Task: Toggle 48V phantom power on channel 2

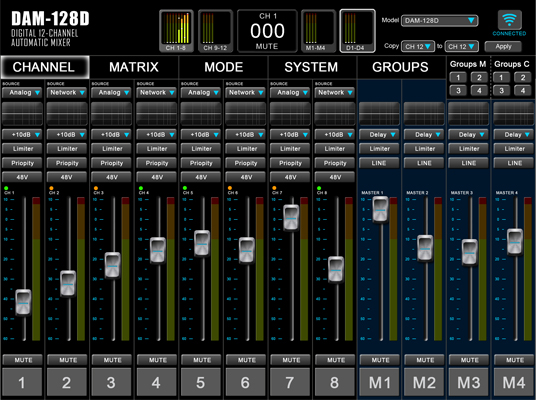Action: click(x=67, y=177)
